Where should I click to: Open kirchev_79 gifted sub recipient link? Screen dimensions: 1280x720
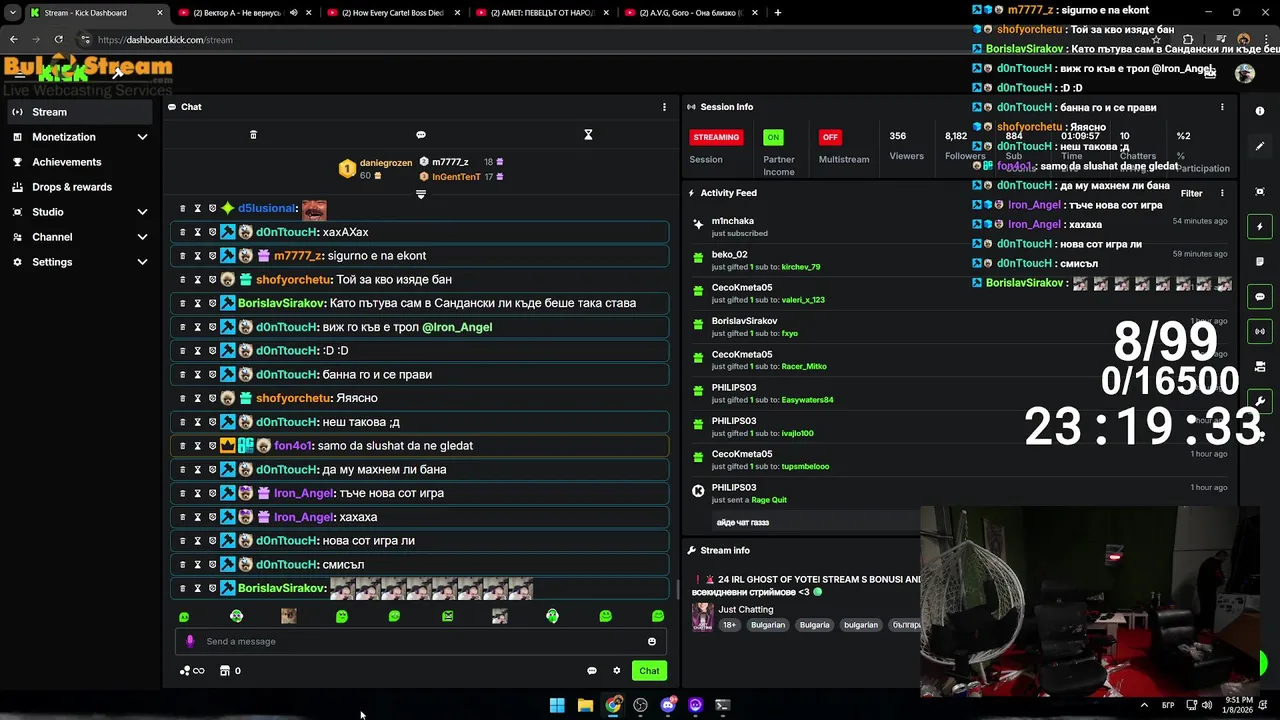tap(801, 267)
